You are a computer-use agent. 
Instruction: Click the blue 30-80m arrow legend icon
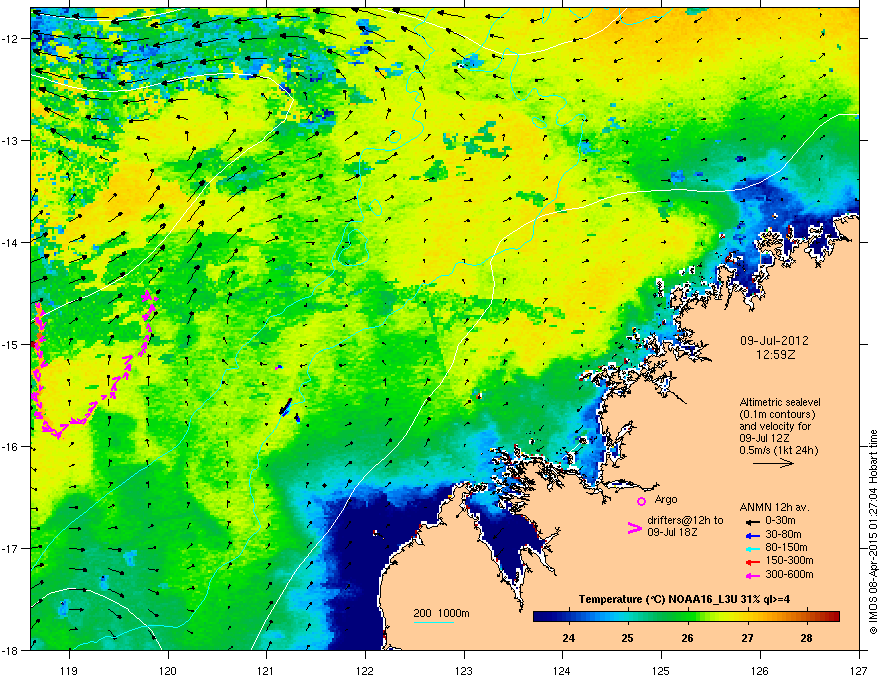[752, 535]
